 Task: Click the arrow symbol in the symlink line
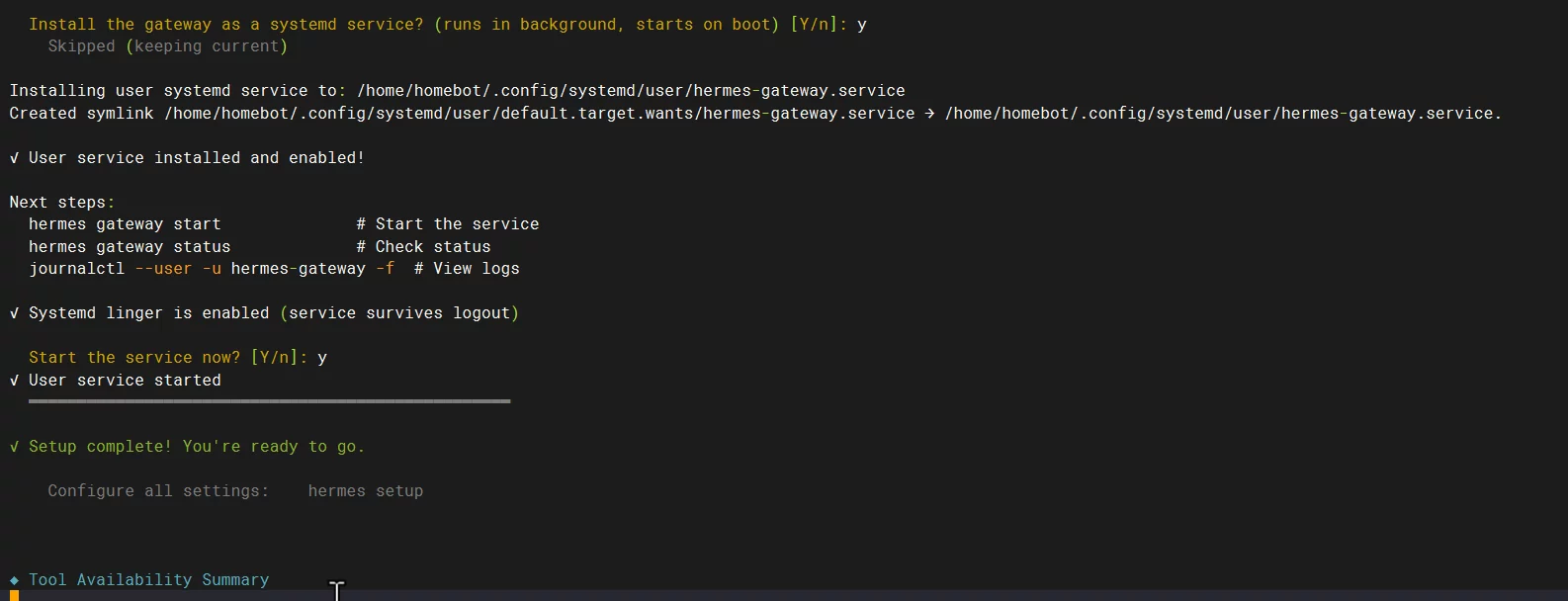click(929, 114)
